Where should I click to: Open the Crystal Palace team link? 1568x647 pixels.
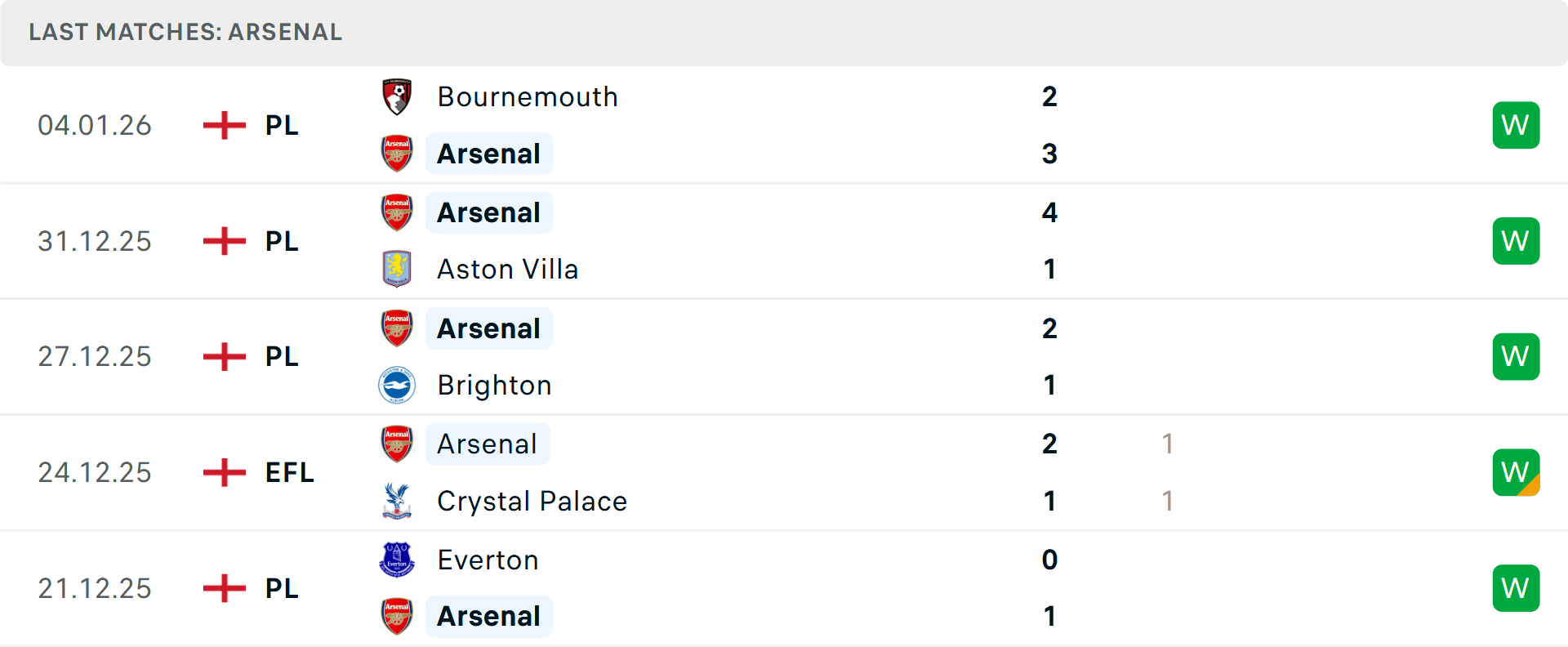coord(532,501)
